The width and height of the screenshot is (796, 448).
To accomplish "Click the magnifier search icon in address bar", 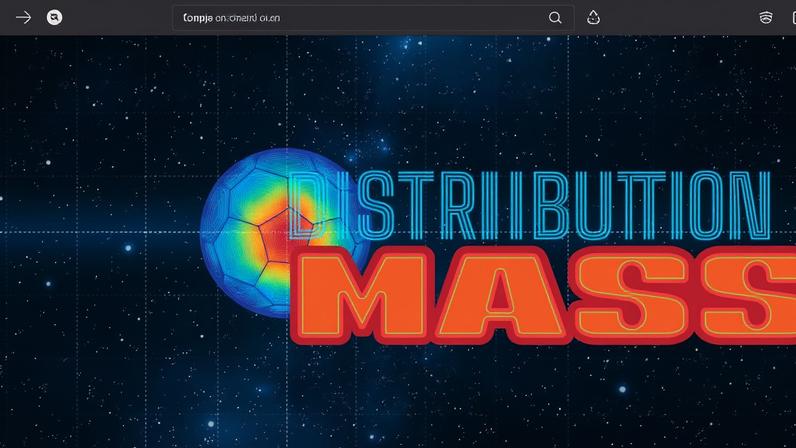I will tap(555, 18).
